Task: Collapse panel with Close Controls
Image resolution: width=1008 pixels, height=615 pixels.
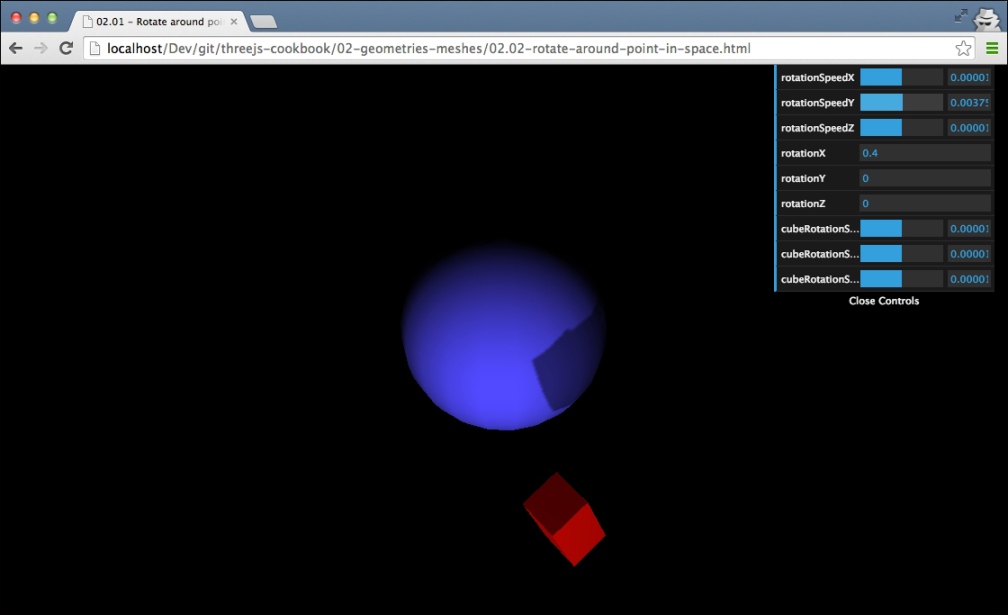Action: click(x=884, y=301)
